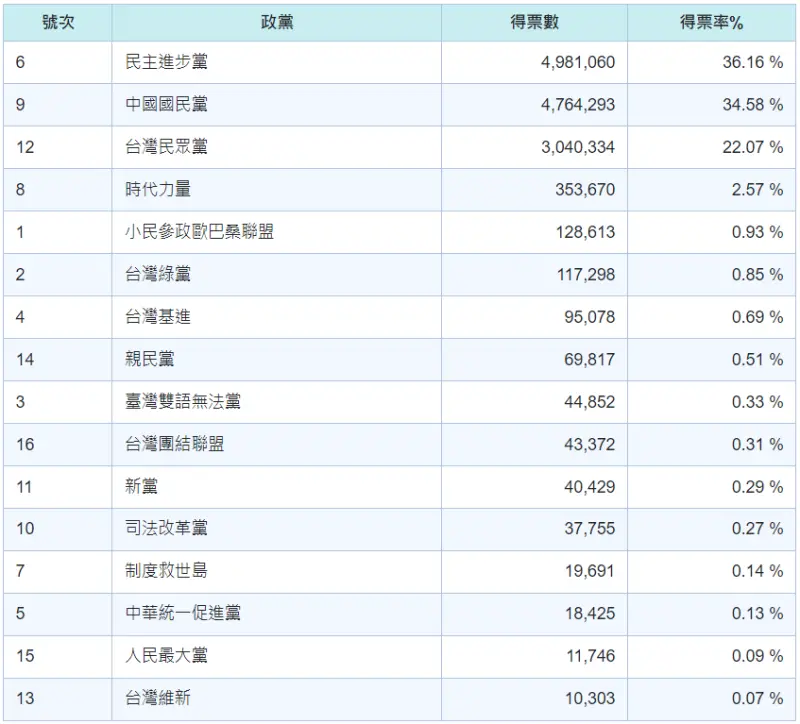This screenshot has height=724, width=800.
Task: Select the party name 台灣基進
Action: pyautogui.click(x=158, y=317)
